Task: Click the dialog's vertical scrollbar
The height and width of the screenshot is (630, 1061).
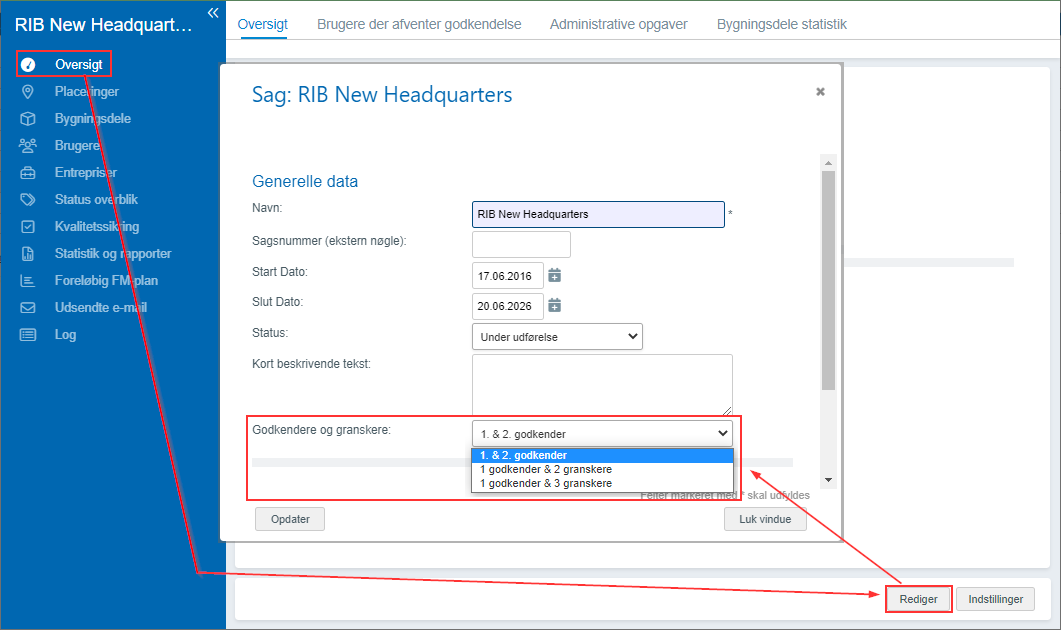Action: pos(827,280)
